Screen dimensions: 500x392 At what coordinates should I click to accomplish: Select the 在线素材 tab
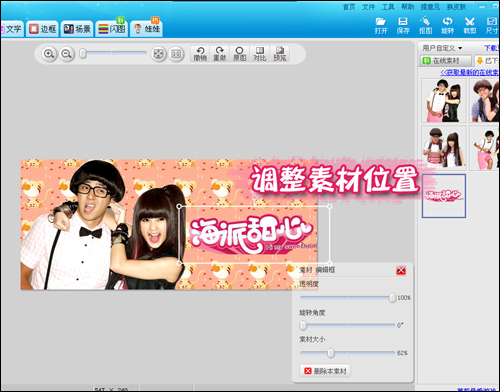tap(446, 61)
